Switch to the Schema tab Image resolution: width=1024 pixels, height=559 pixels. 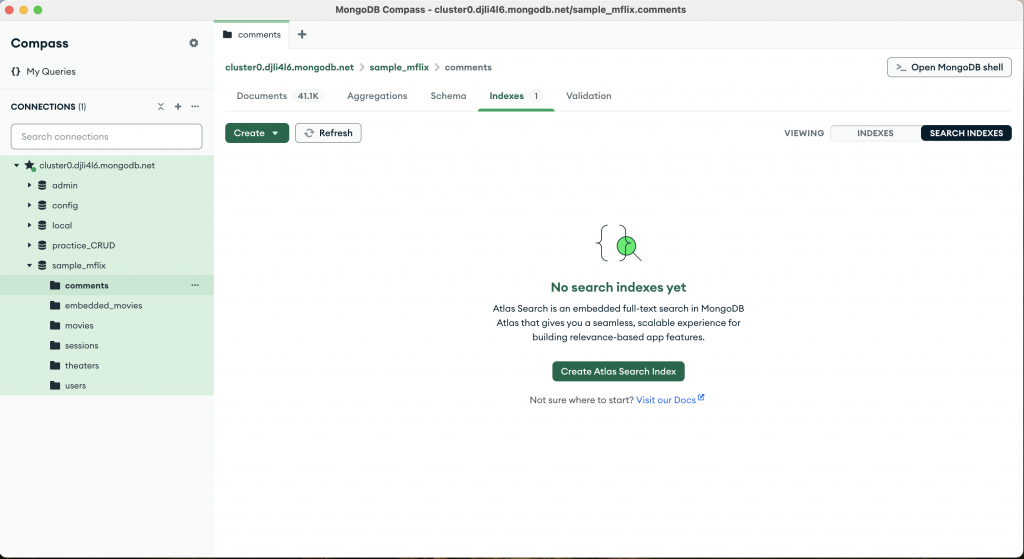(448, 96)
